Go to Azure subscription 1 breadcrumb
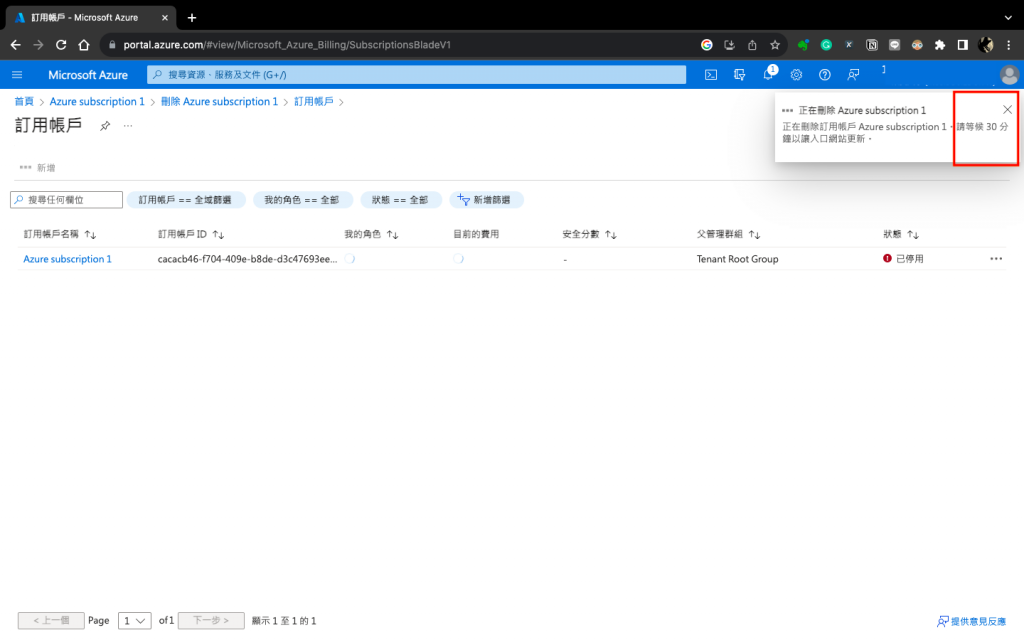 [97, 101]
